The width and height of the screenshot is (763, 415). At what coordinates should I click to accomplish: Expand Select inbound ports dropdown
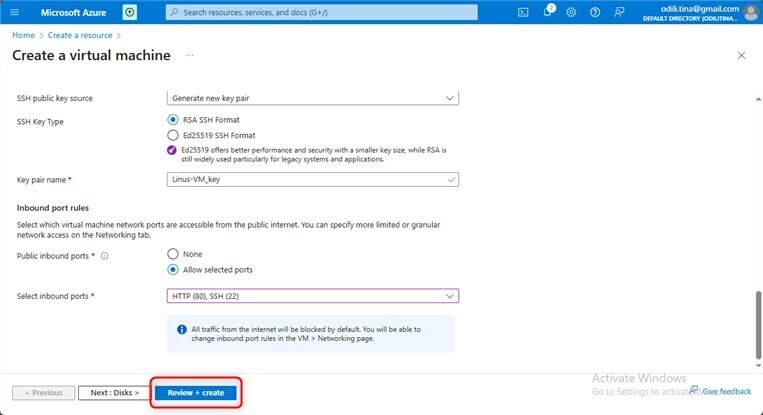coord(312,296)
